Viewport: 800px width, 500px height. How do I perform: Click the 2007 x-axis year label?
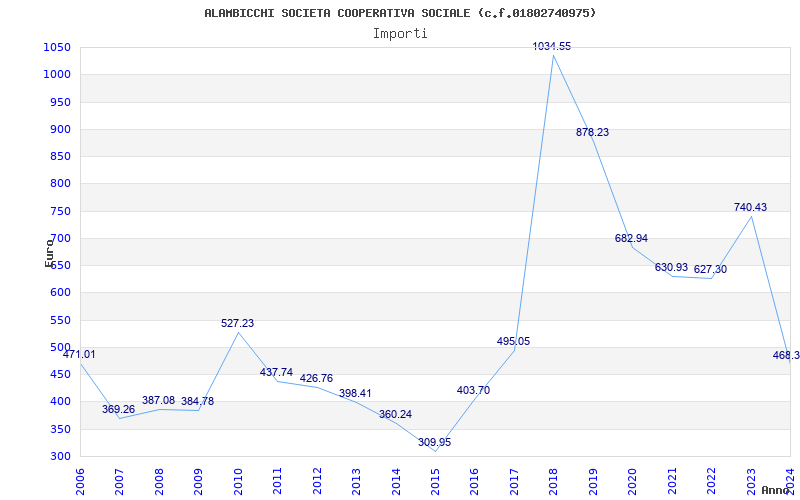(119, 482)
